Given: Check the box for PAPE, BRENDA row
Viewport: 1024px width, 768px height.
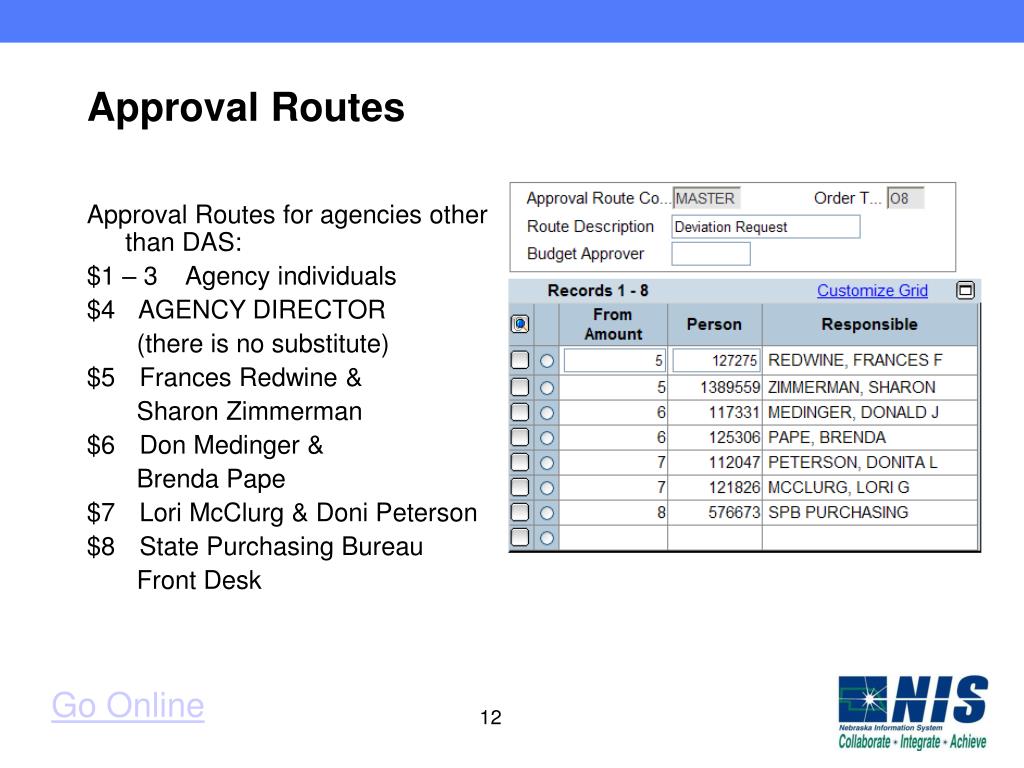Looking at the screenshot, I should pos(520,437).
